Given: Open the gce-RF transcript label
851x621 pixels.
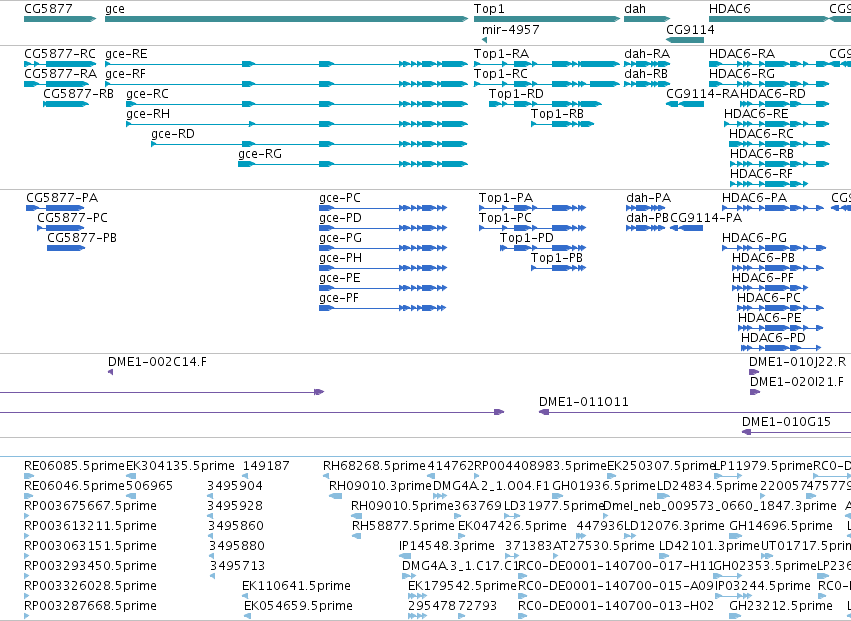Looking at the screenshot, I should [125, 74].
